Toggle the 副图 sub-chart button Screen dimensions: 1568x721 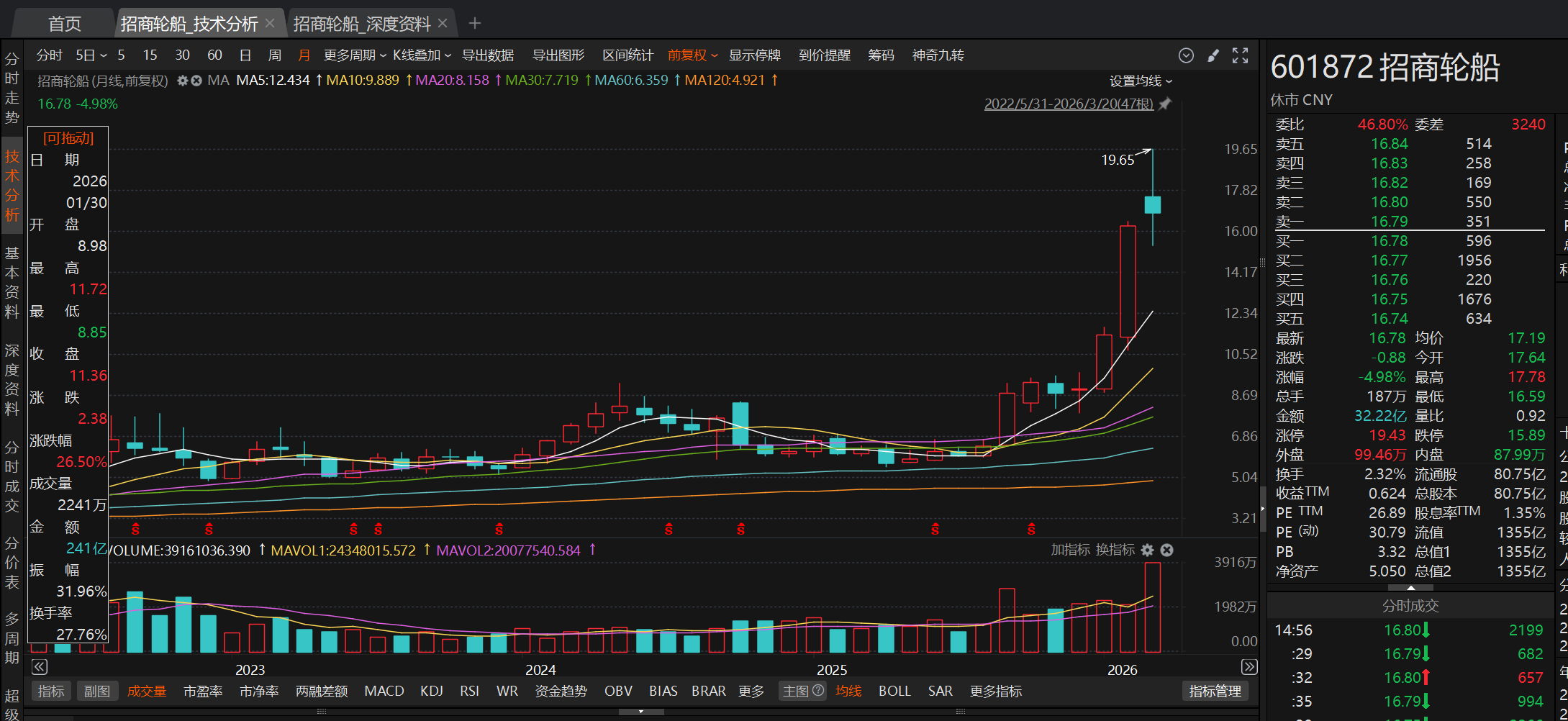97,691
